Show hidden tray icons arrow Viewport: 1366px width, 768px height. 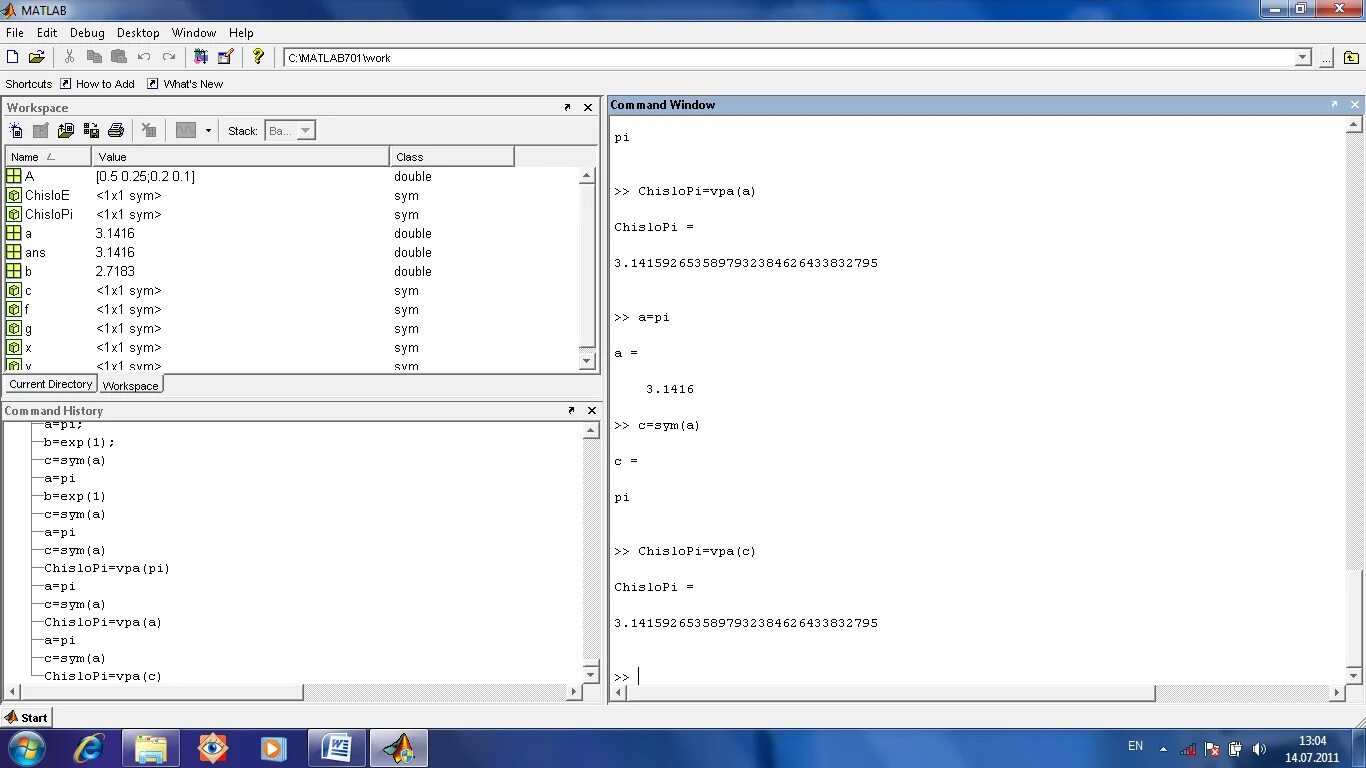coord(1163,749)
